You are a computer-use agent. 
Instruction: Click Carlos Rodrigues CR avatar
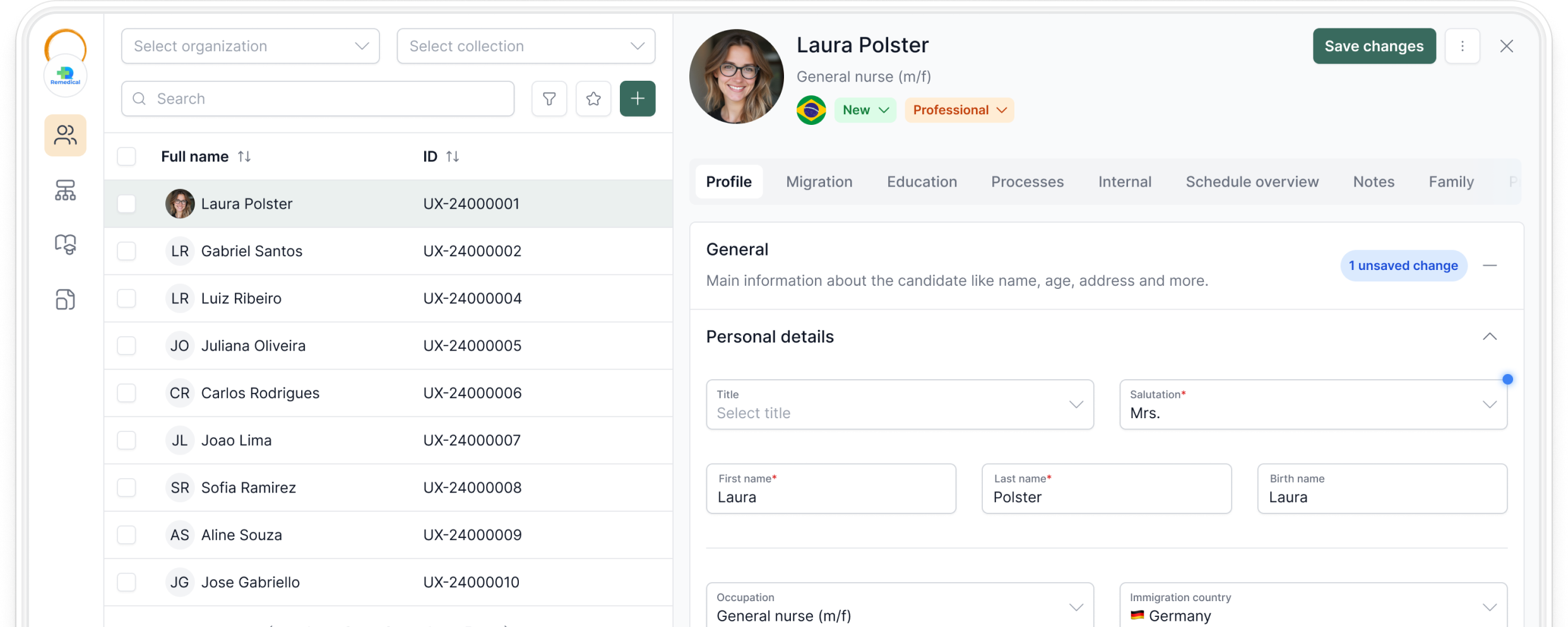pos(180,393)
